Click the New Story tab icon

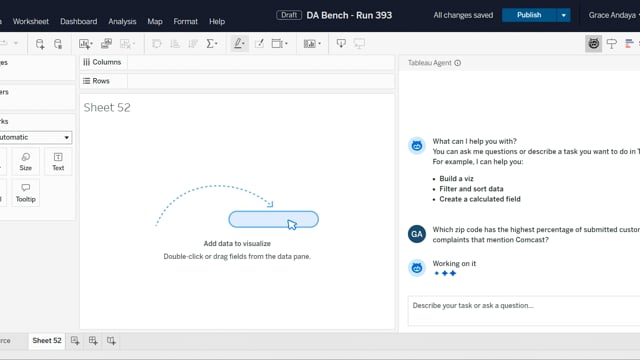tap(111, 340)
